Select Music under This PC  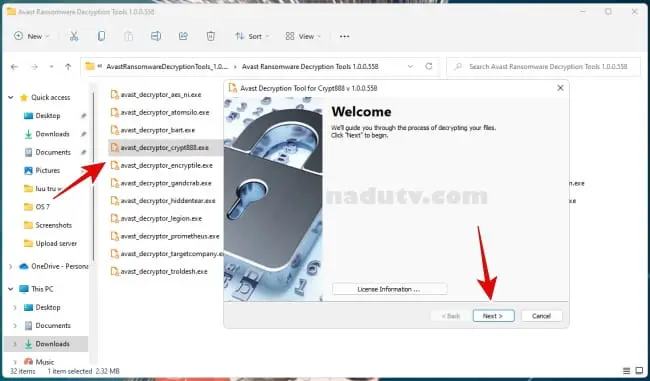pos(45,362)
